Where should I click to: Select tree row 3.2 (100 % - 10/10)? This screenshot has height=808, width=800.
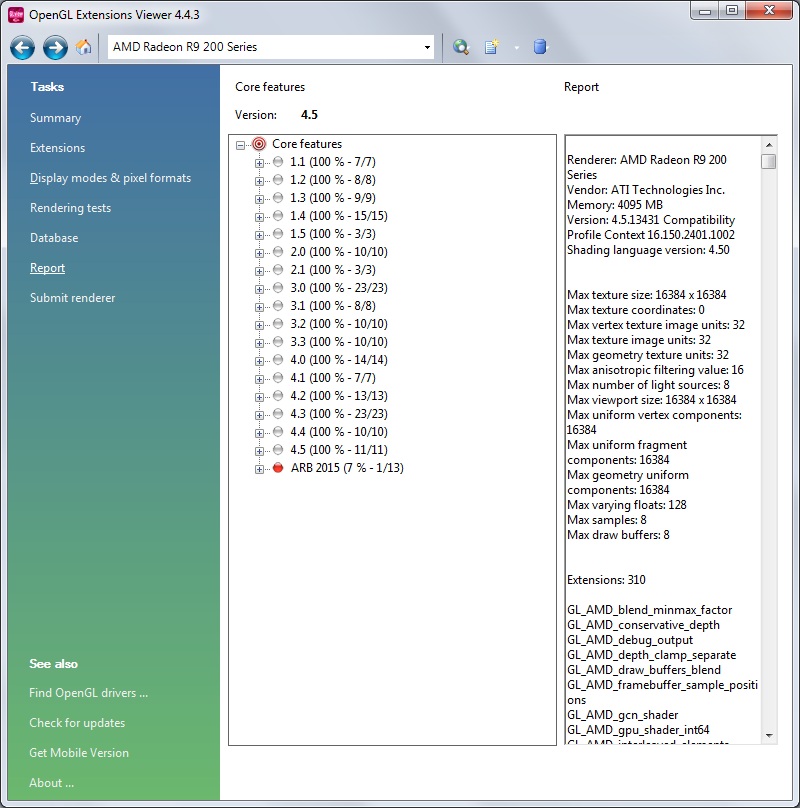tap(339, 324)
